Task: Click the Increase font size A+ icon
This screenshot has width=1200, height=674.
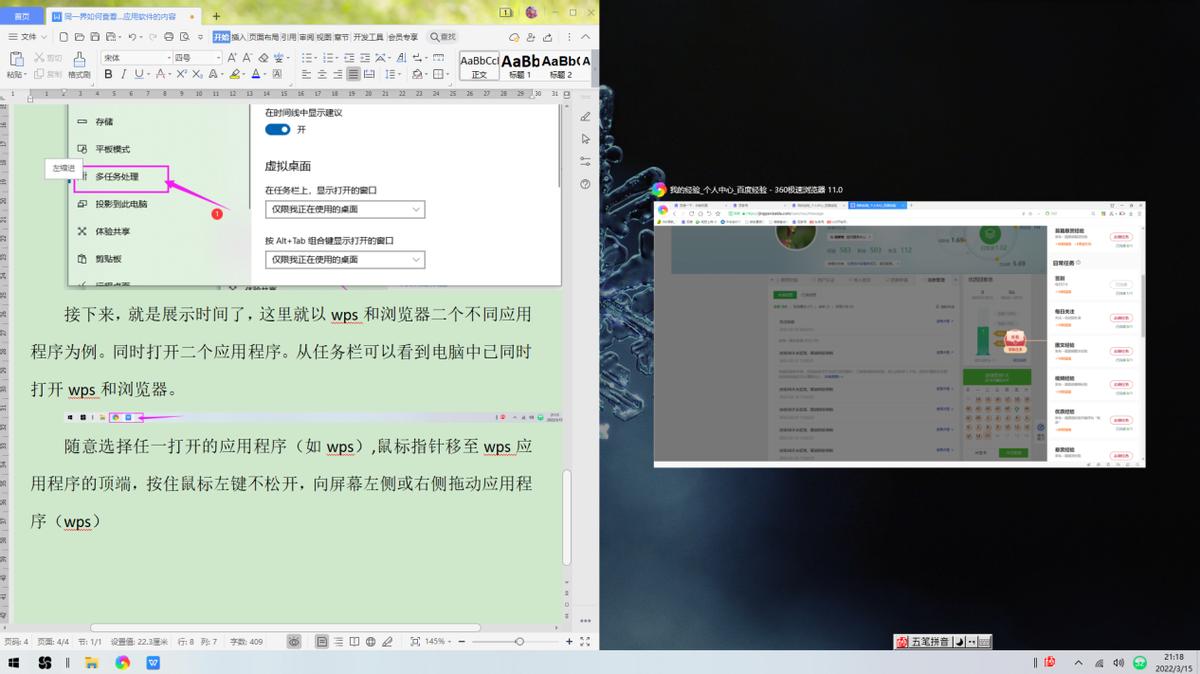Action: [x=232, y=58]
